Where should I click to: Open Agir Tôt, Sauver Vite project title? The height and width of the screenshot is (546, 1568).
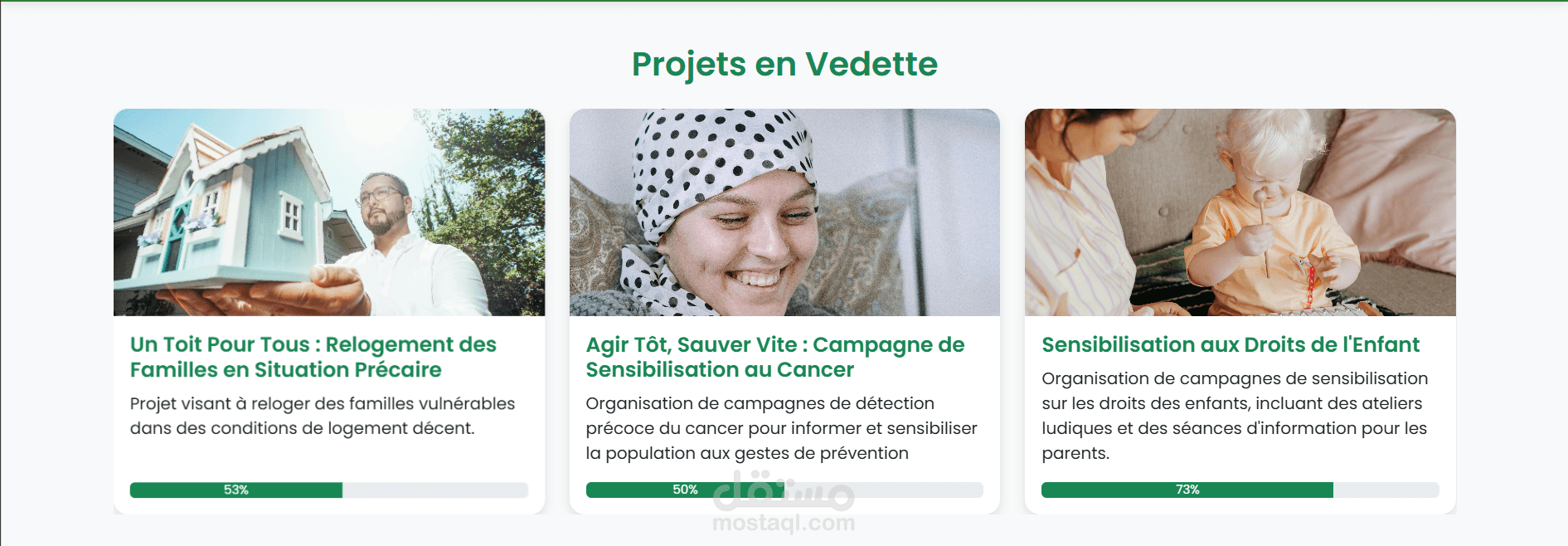(775, 357)
